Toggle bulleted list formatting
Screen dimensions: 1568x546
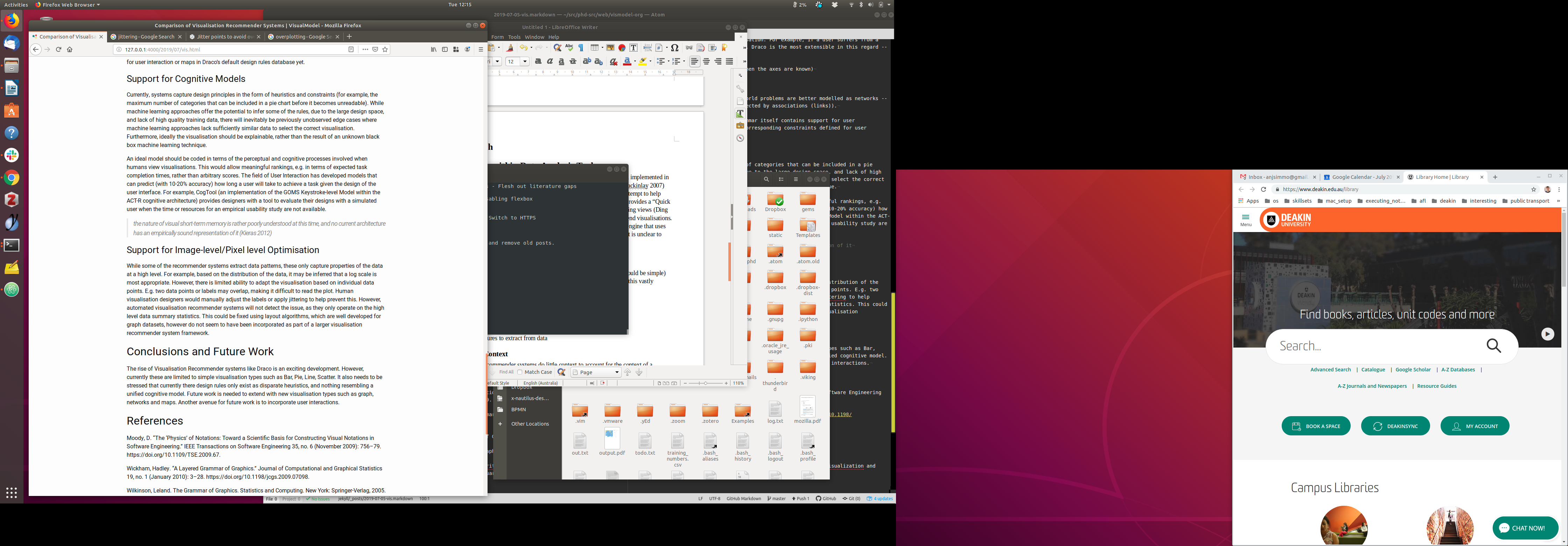660,62
